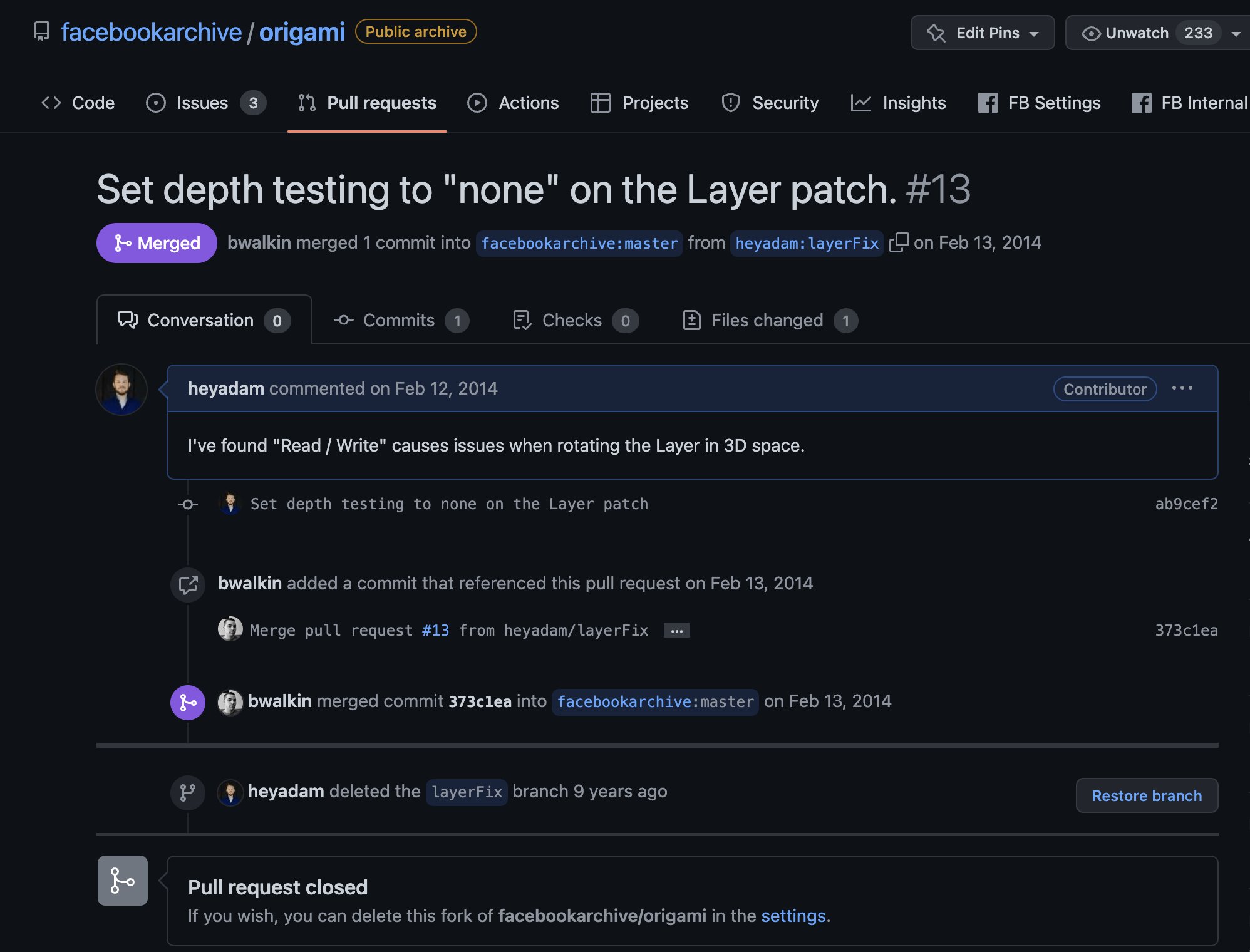Open the facebookarchive organization link
Image resolution: width=1250 pixels, height=952 pixels.
click(151, 32)
